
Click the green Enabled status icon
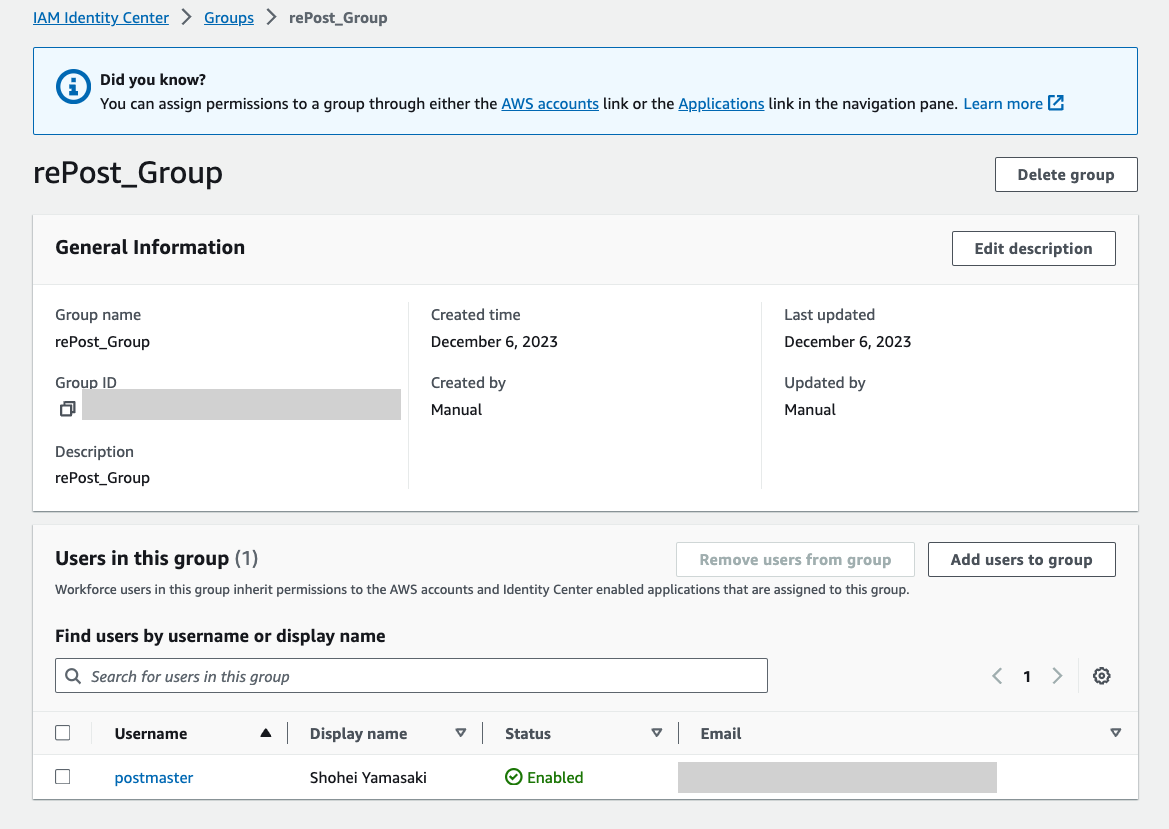[x=513, y=777]
